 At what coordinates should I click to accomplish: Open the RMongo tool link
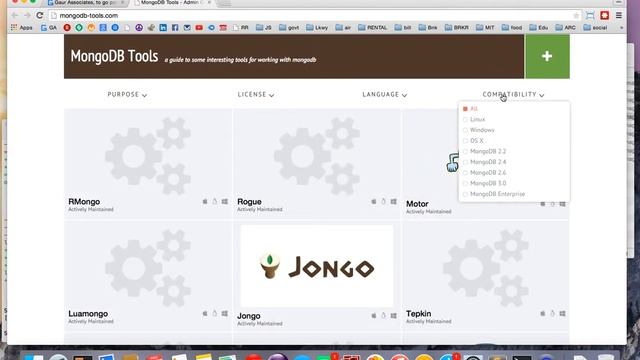(84, 202)
